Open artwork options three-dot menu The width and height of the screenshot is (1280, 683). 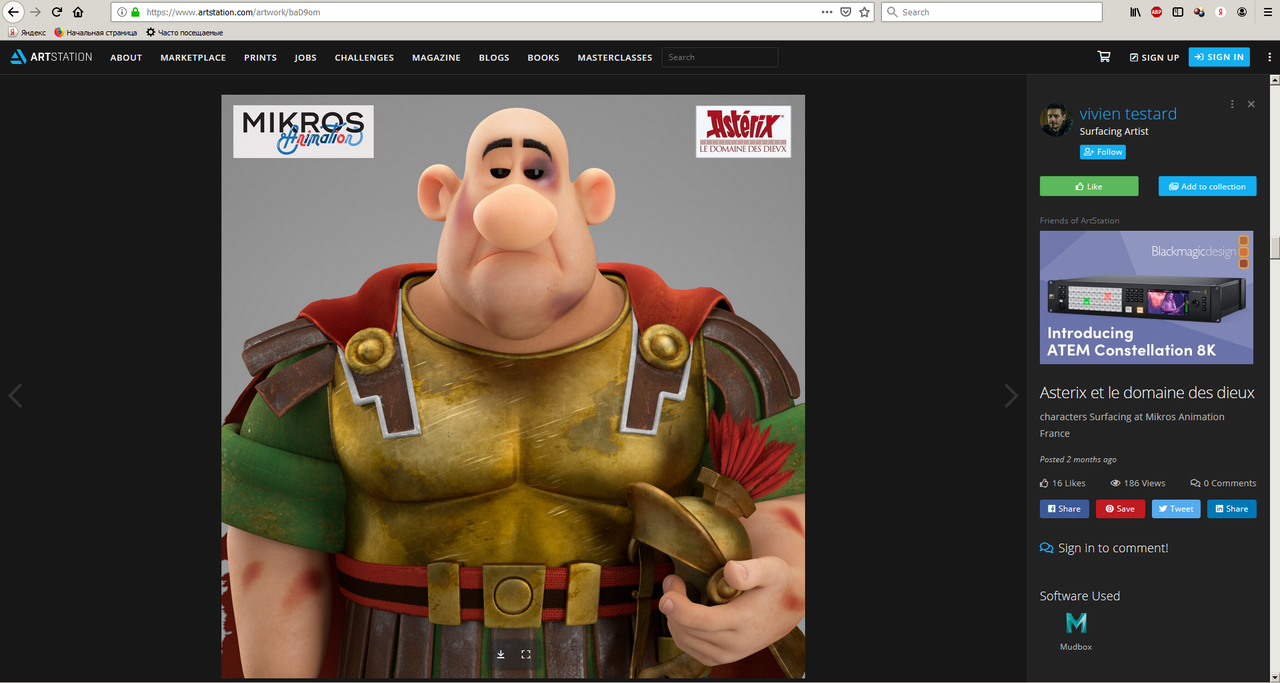[x=1232, y=104]
